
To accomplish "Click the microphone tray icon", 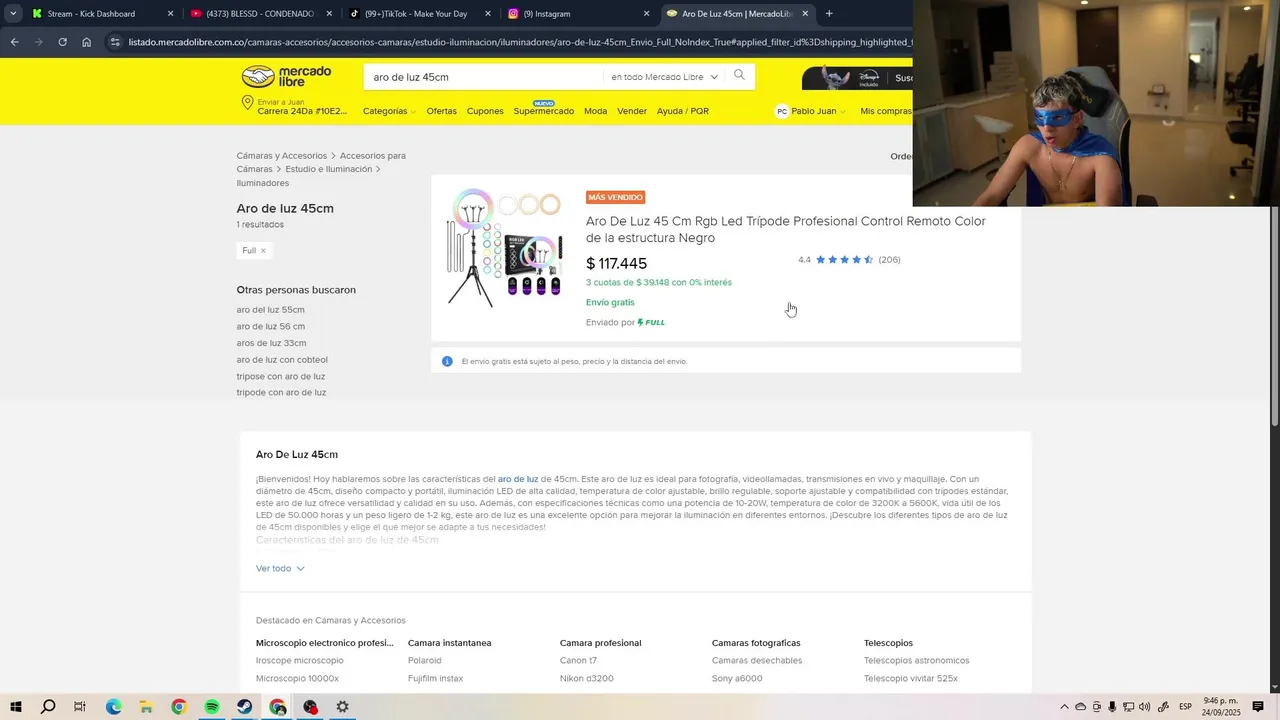I will coord(1112,707).
